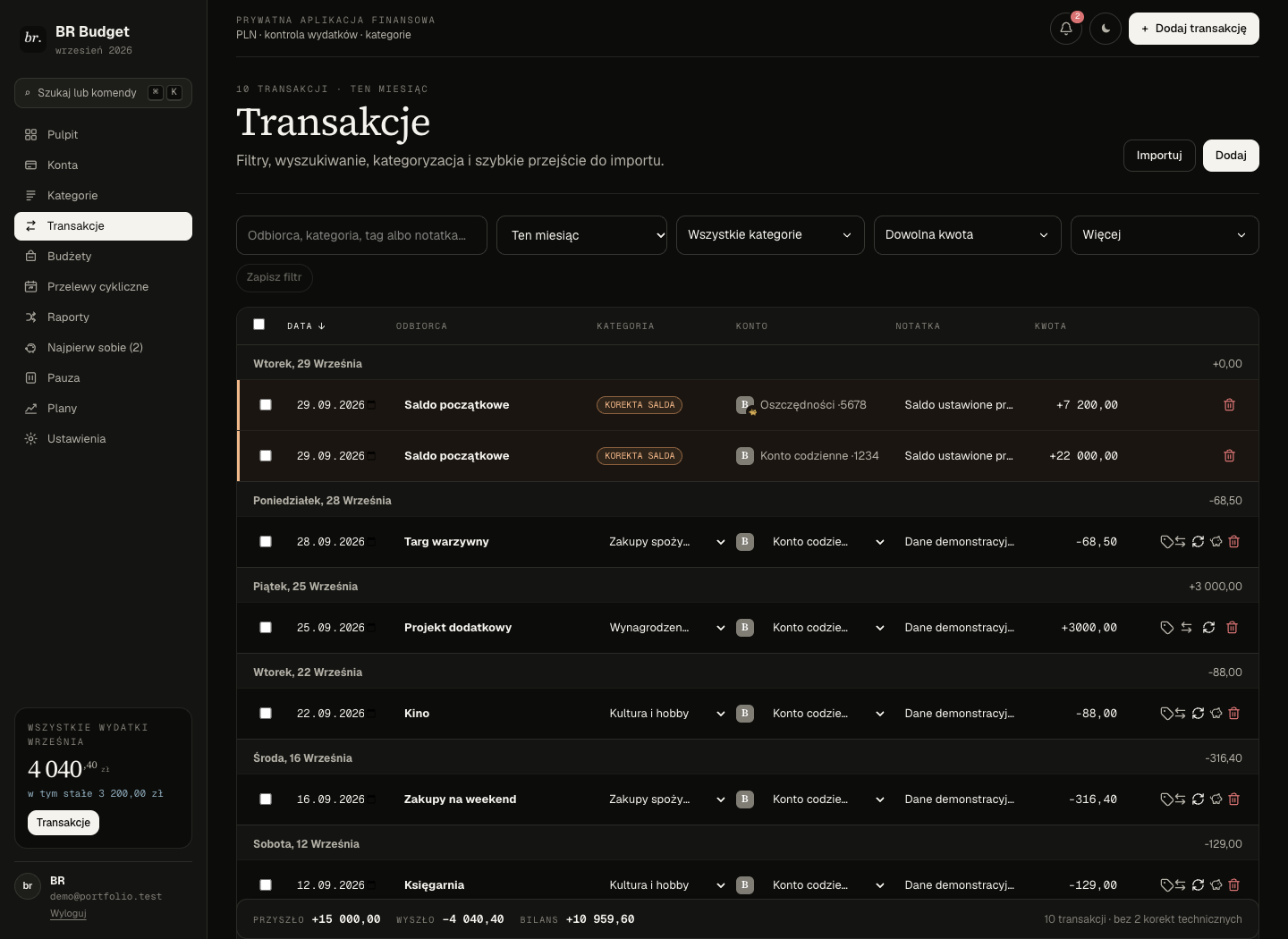The image size is (1288, 939).
Task: Click recurring arrows icon for Projekt dodatkowy
Action: (x=1208, y=628)
